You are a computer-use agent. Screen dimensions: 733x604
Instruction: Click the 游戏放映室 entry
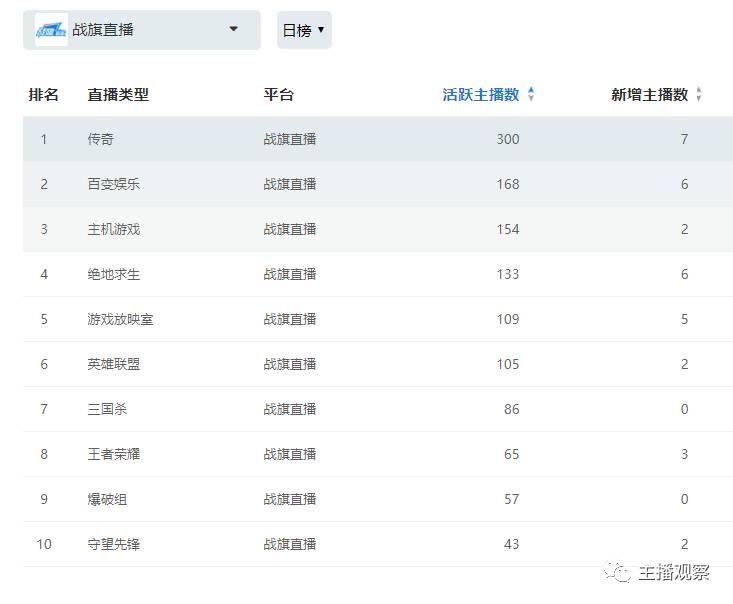click(120, 319)
